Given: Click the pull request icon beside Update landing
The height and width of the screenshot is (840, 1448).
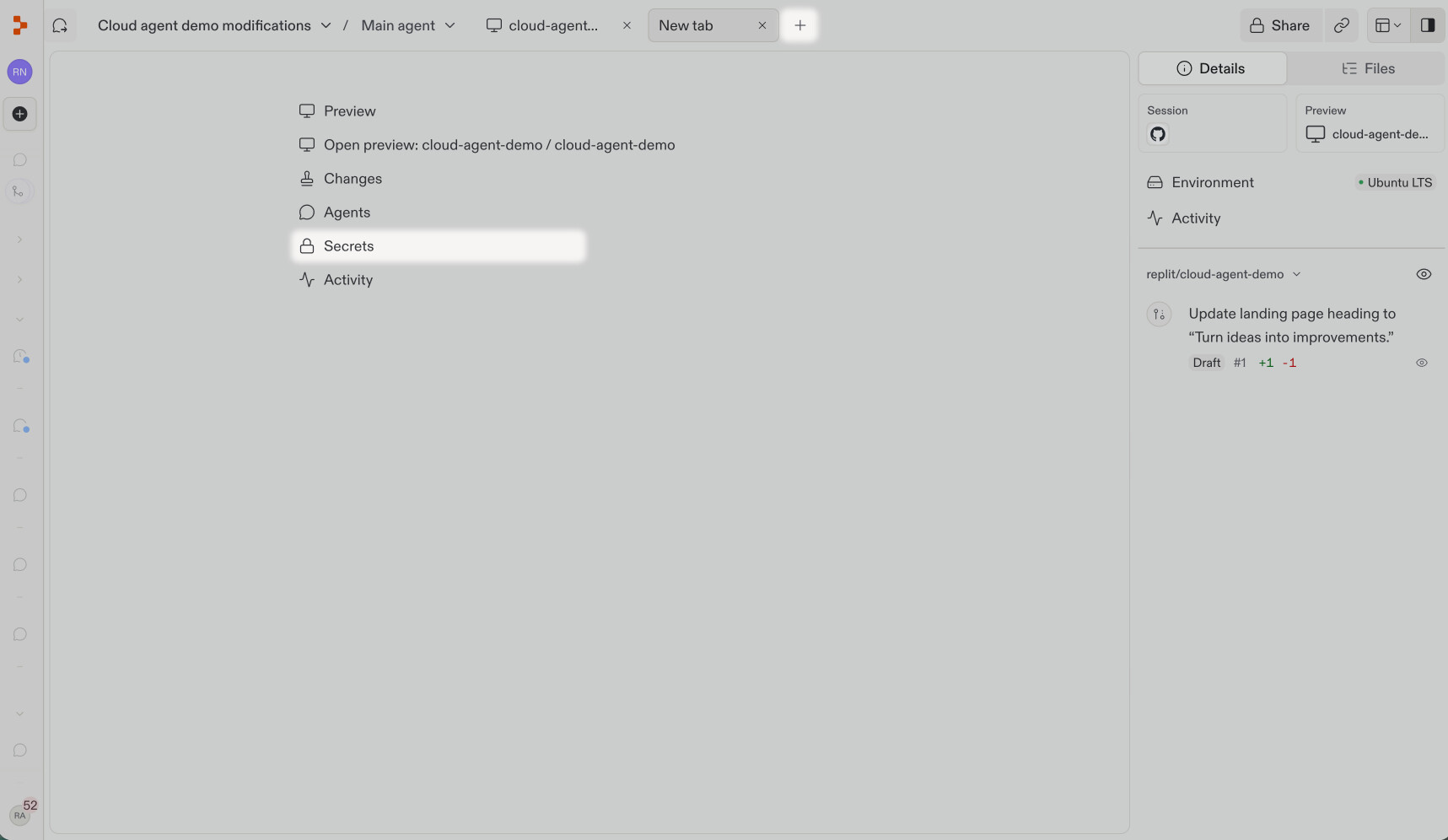Looking at the screenshot, I should click(1160, 315).
